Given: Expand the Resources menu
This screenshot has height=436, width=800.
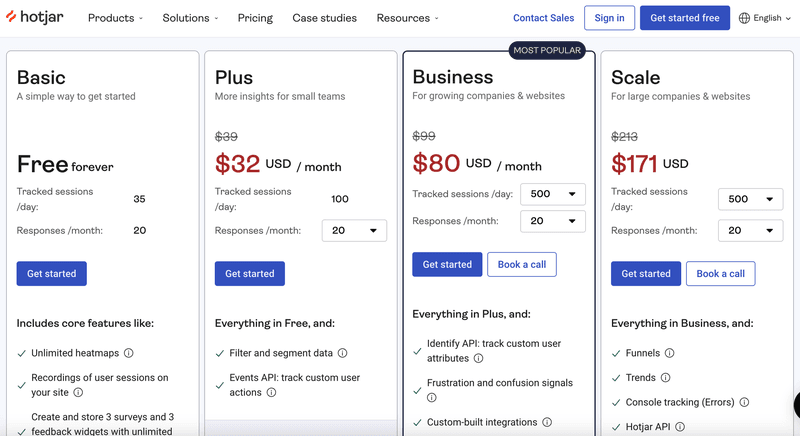Looking at the screenshot, I should [x=407, y=18].
